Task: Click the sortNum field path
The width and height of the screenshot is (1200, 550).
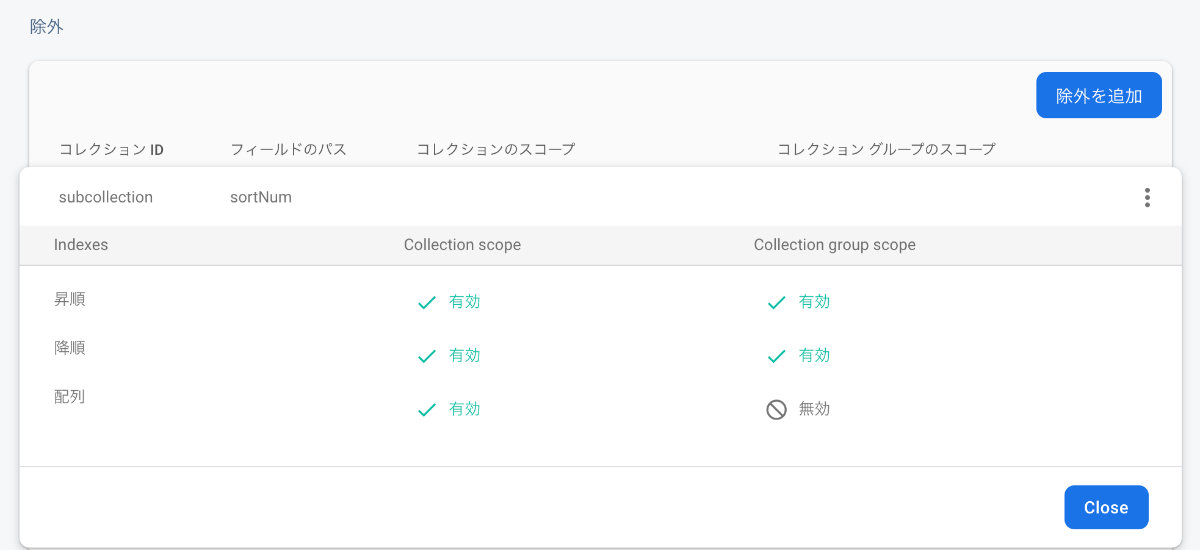Action: (x=261, y=197)
